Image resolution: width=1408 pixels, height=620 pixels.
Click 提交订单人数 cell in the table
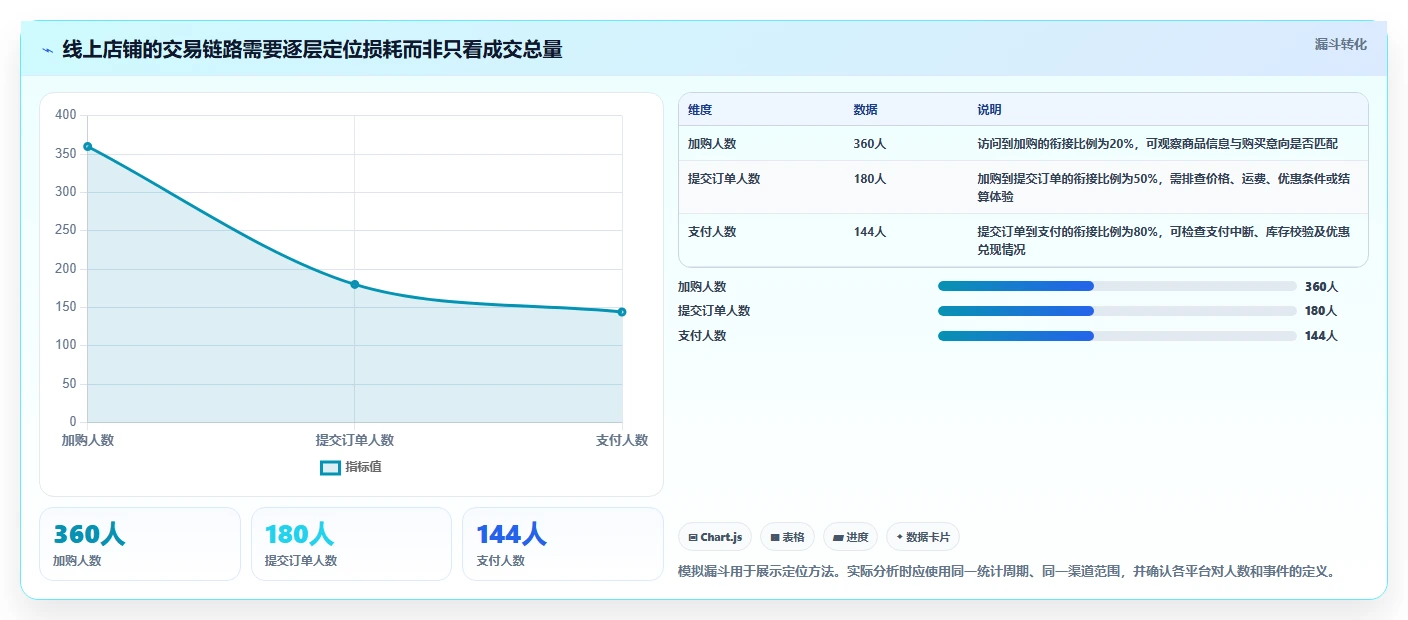[724, 179]
